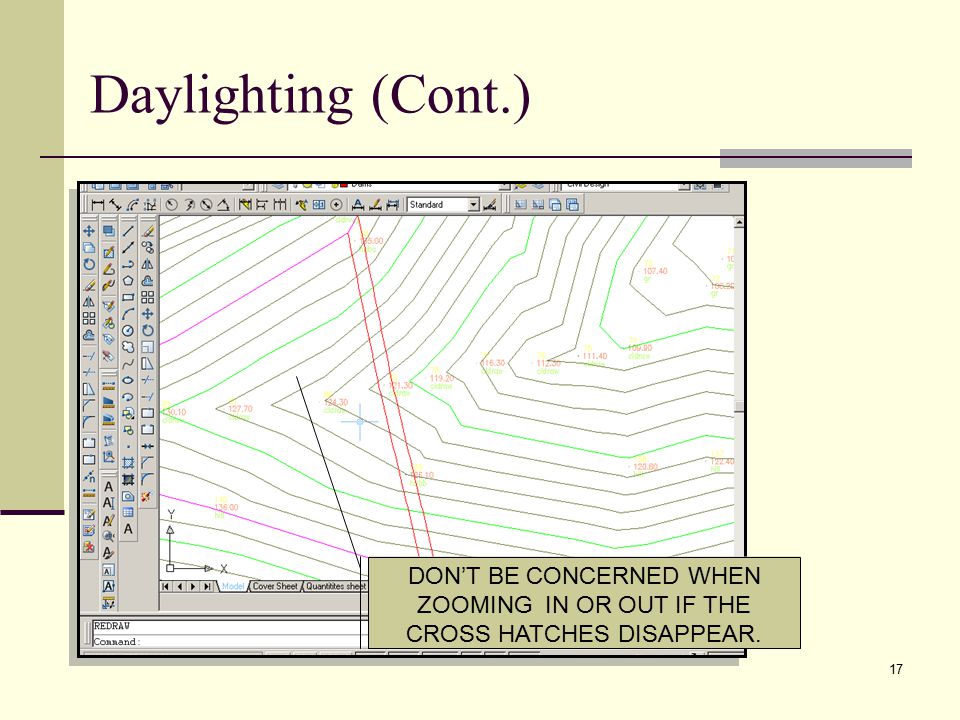
Task: Click the previous layout tab arrow
Action: [179, 586]
